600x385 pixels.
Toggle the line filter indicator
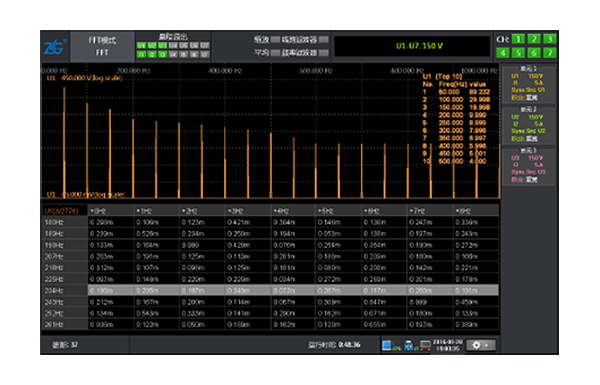(324, 39)
